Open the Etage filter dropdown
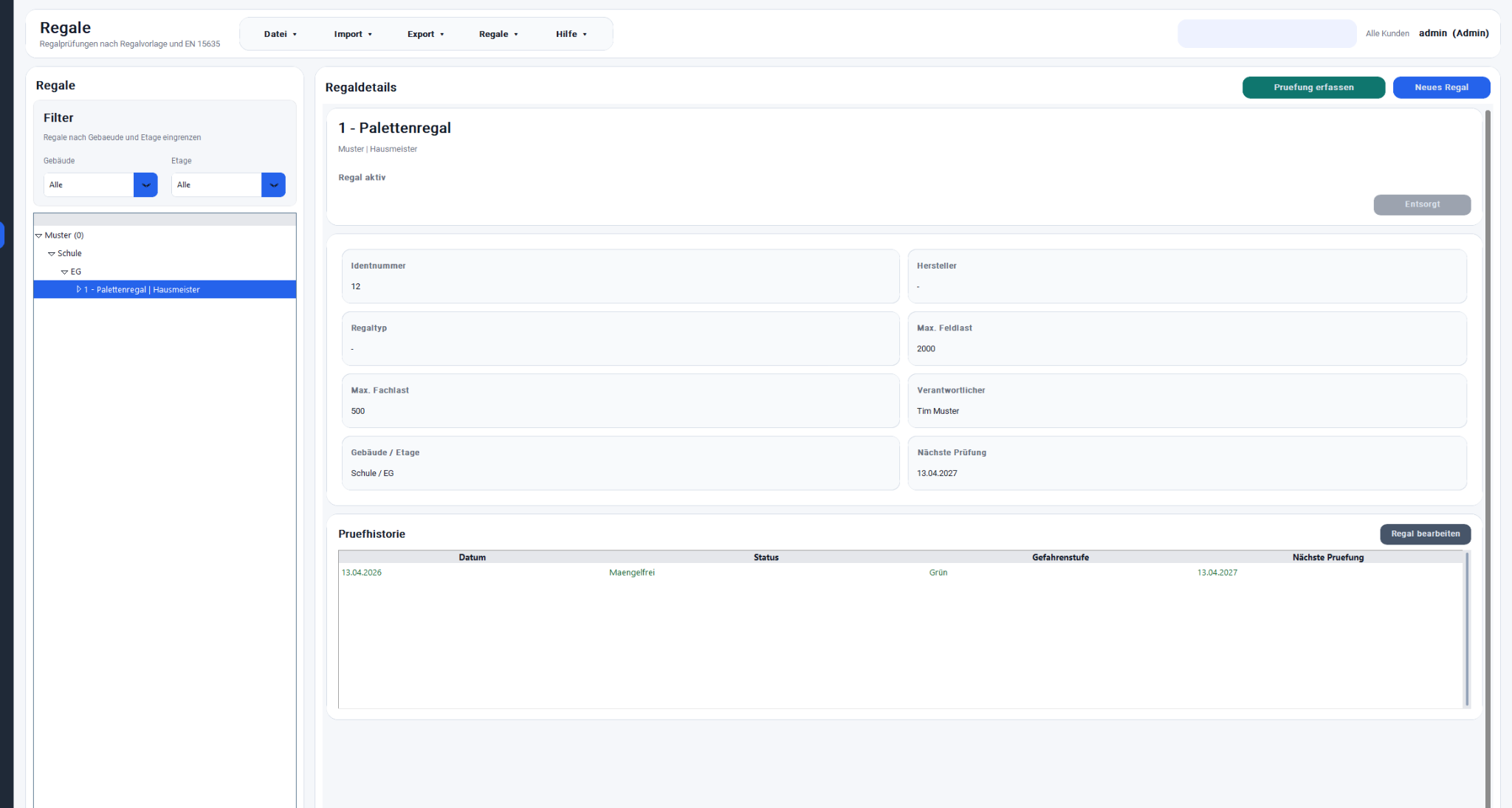Viewport: 1512px width, 808px height. (x=273, y=185)
